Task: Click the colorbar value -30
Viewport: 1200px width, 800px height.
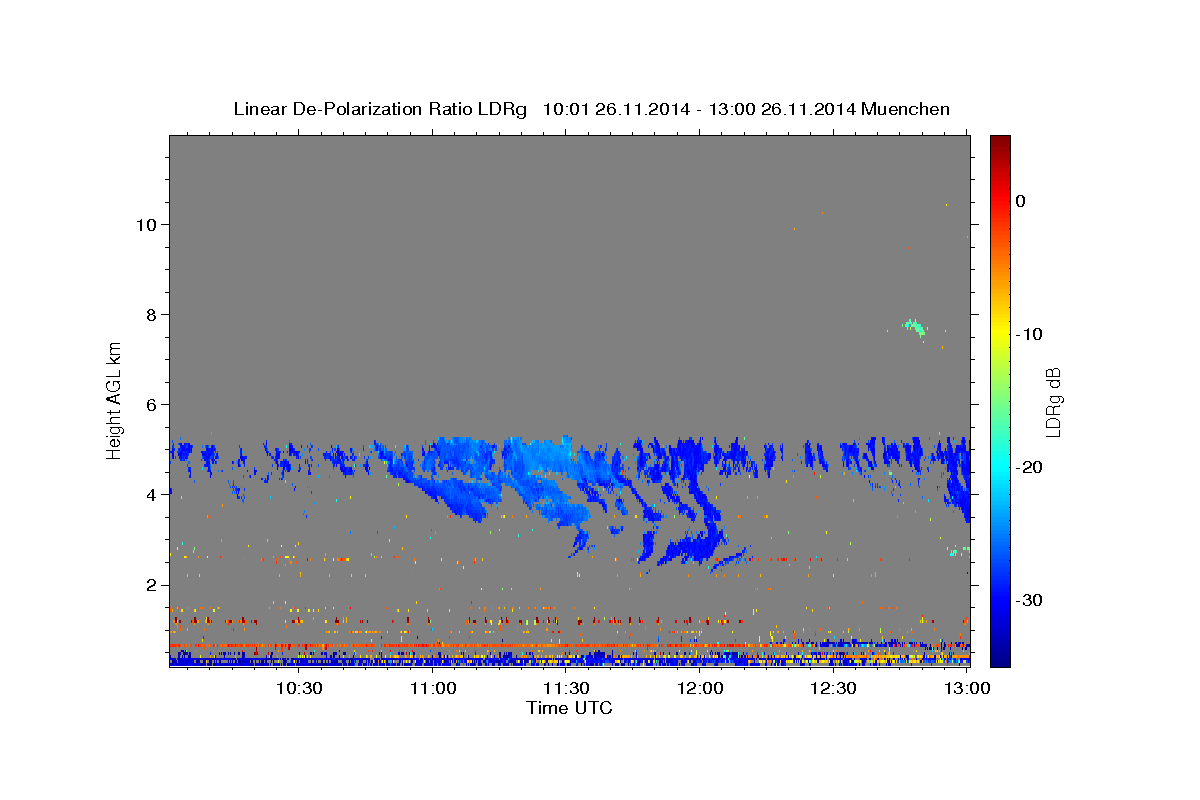Action: [1029, 600]
